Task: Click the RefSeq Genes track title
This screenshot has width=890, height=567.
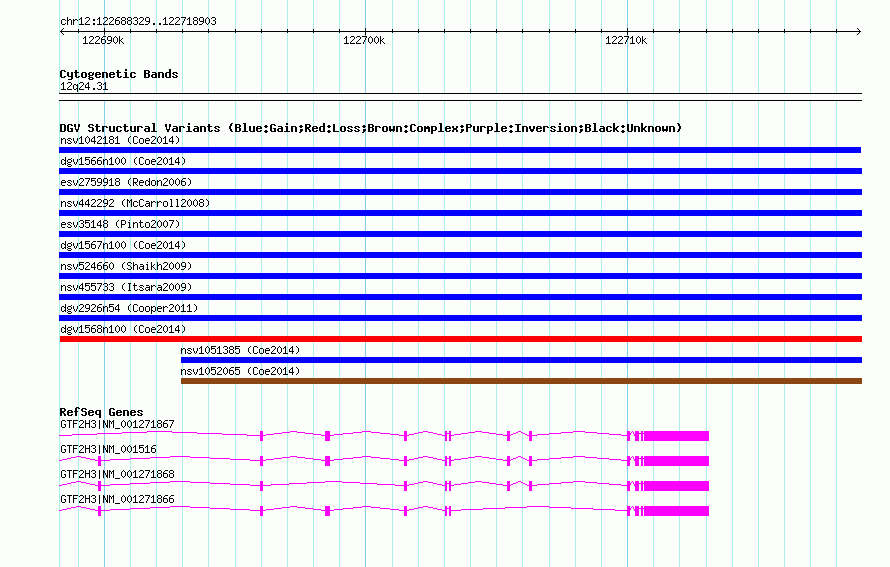Action: (x=101, y=413)
